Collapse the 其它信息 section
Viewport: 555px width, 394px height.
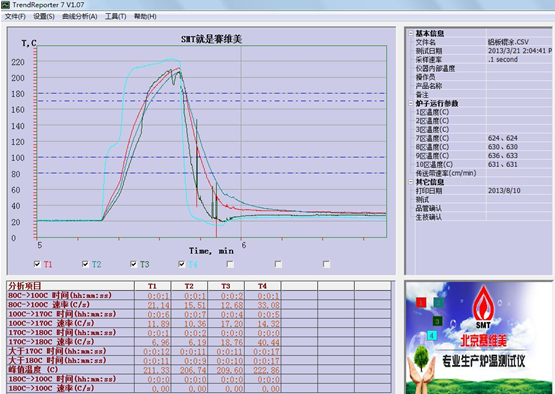click(411, 182)
